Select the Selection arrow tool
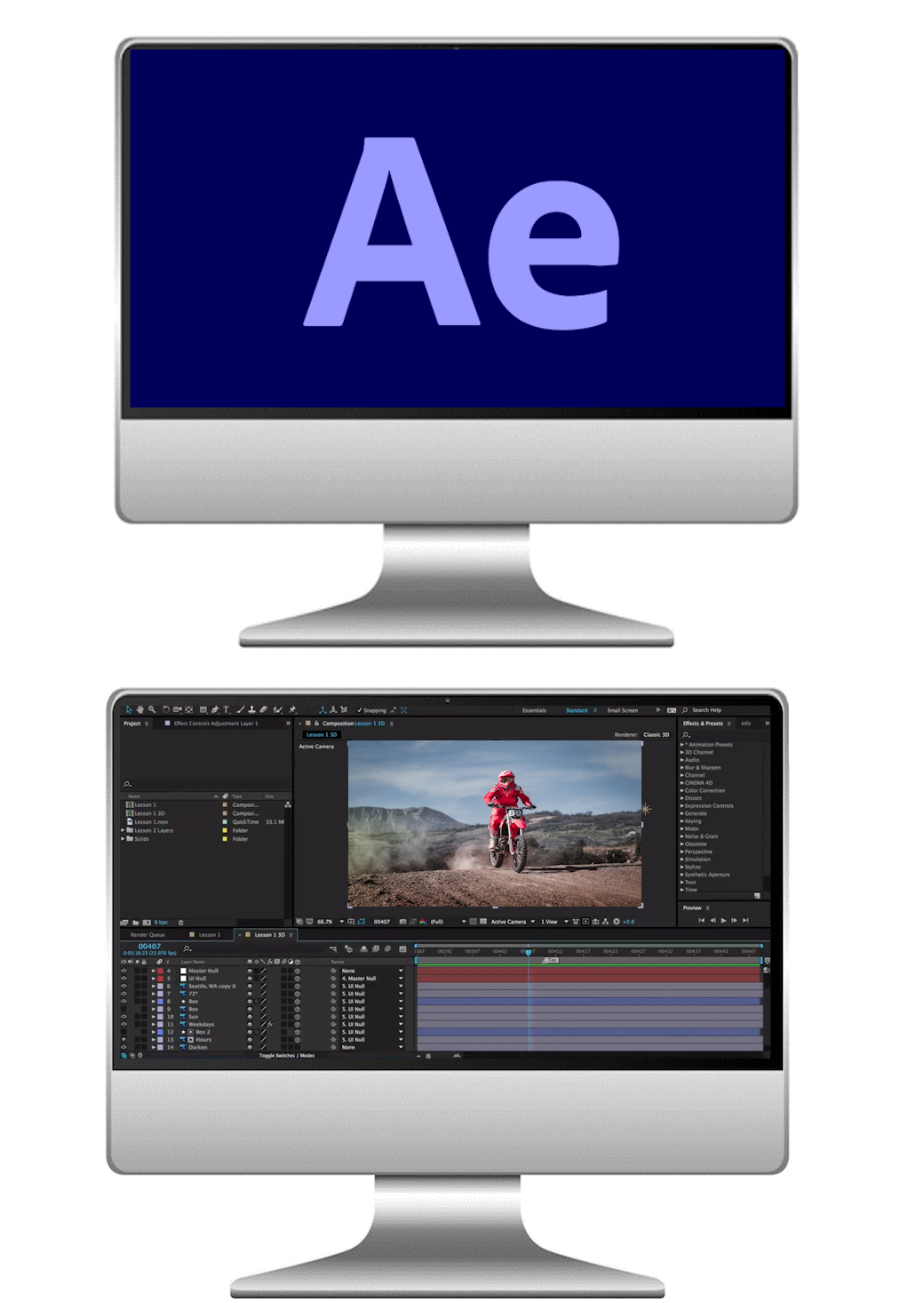 [129, 709]
